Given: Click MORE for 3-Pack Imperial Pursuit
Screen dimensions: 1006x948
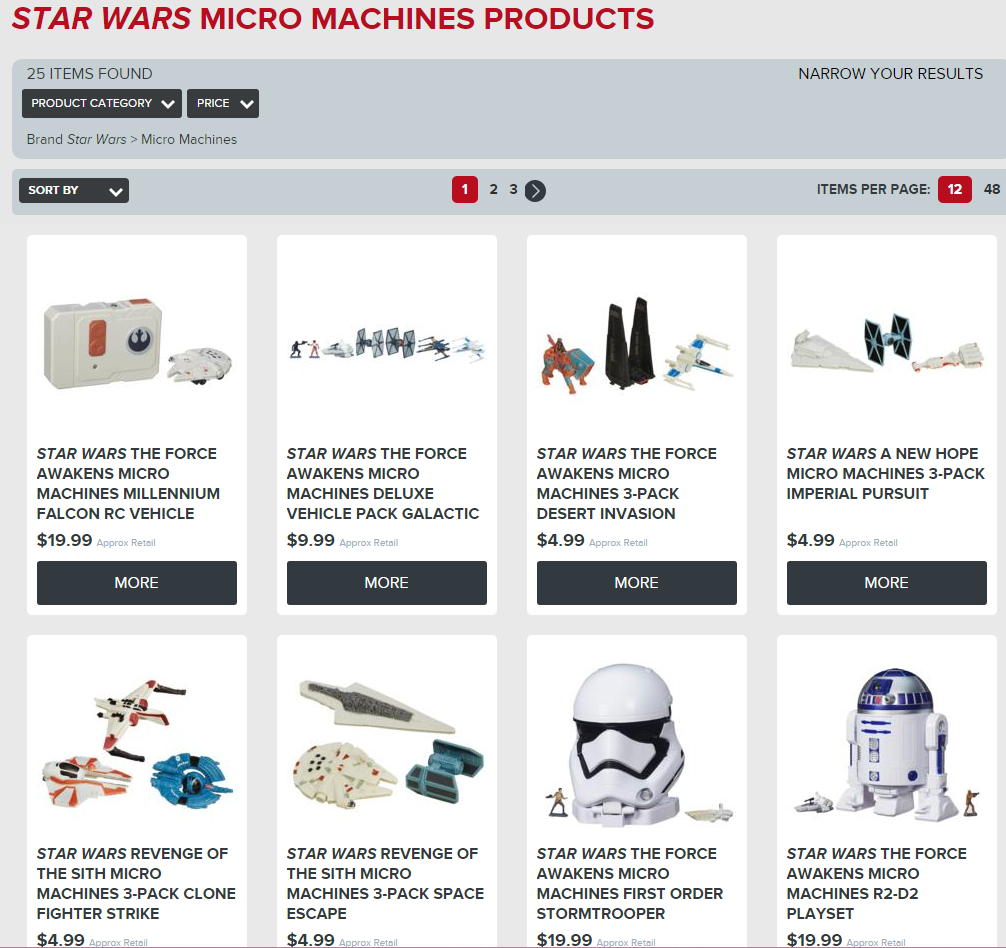Looking at the screenshot, I should coord(887,583).
